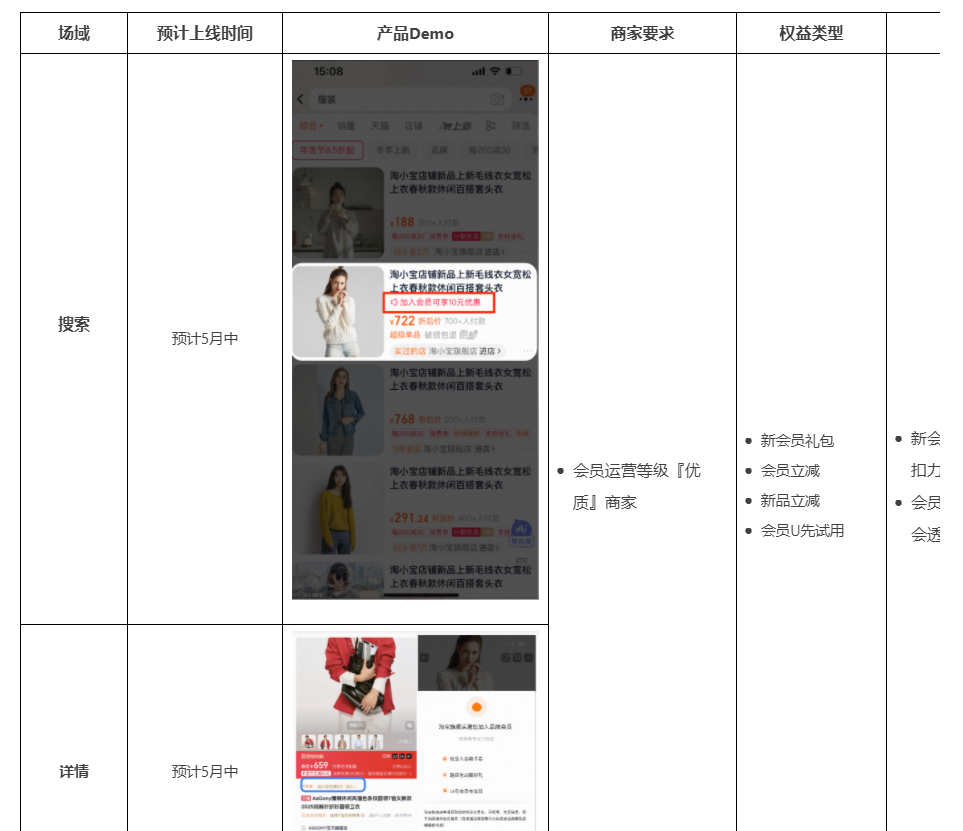Screen dimensions: 963x831
Task: Click the 产品Demo column header
Action: click(x=415, y=33)
